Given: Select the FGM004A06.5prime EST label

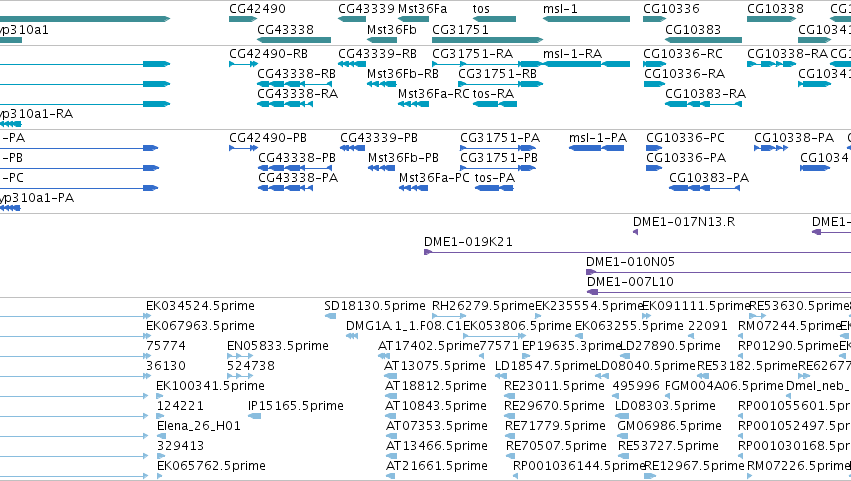Looking at the screenshot, I should pos(724,387).
